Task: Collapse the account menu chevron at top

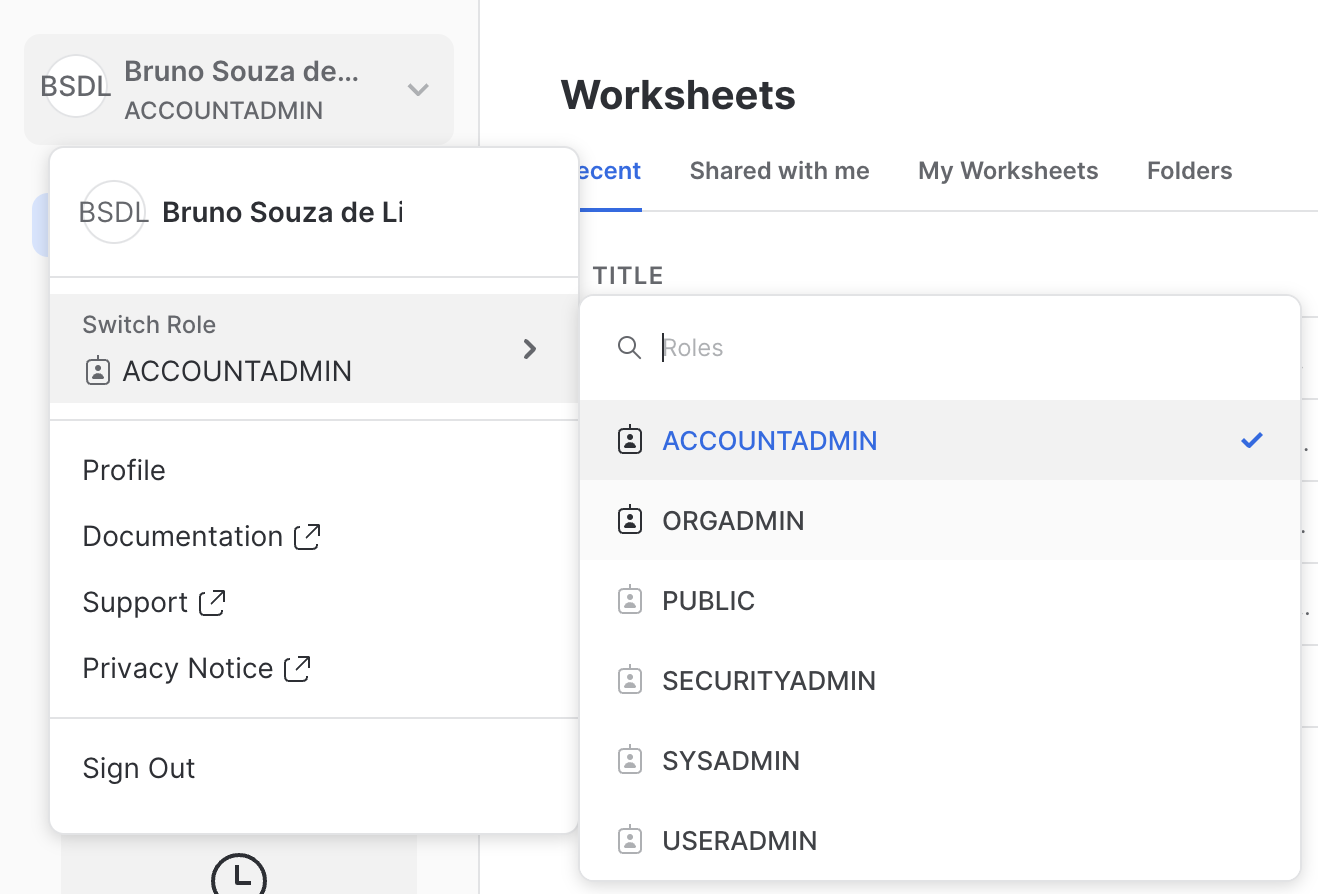Action: tap(418, 90)
